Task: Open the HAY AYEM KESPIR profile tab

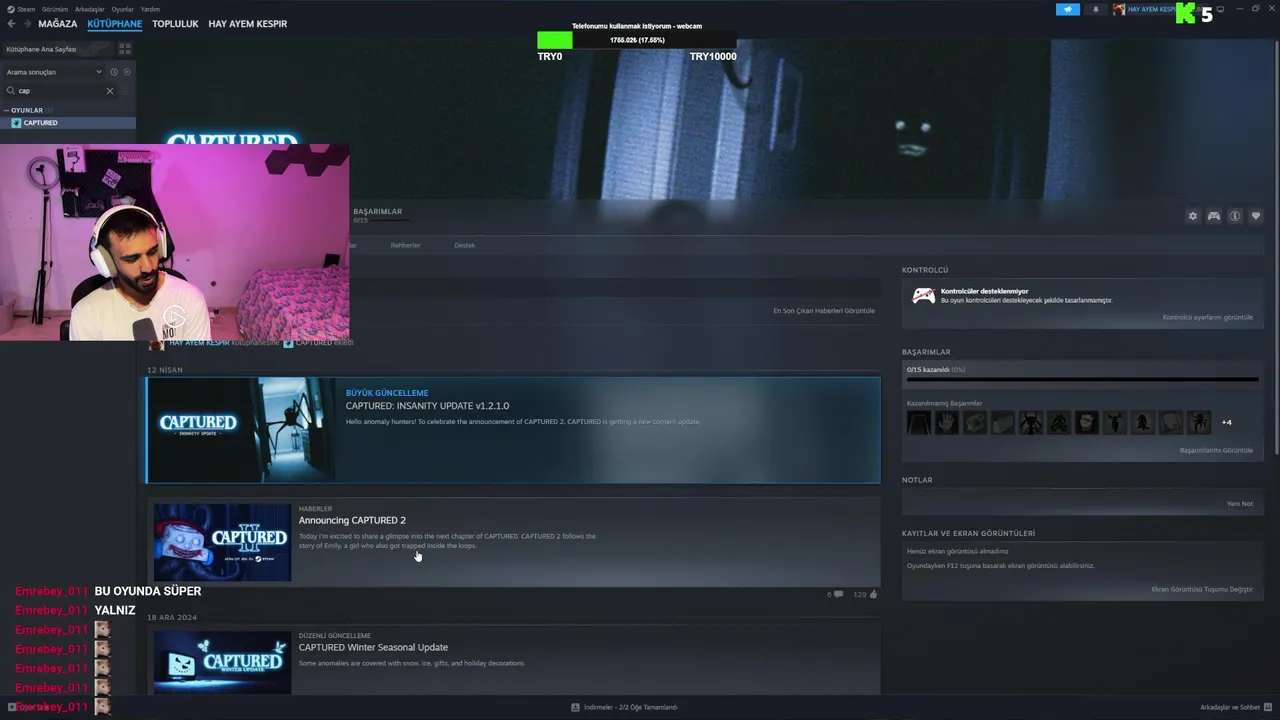Action: pyautogui.click(x=247, y=24)
